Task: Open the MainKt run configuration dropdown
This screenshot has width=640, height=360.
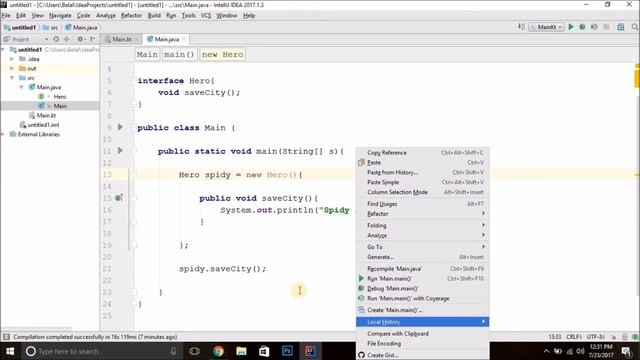Action: click(547, 27)
